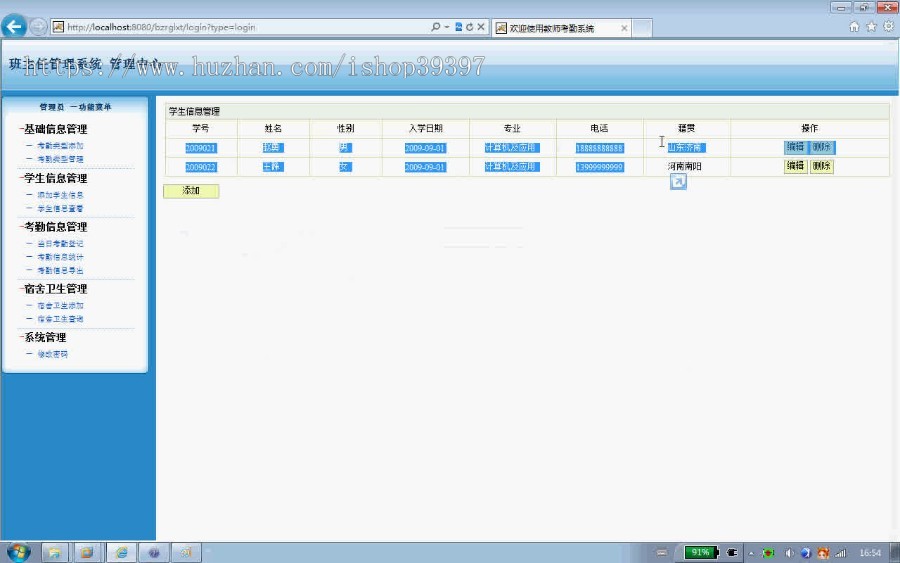Click 编辑 button for student 2009022

(796, 166)
